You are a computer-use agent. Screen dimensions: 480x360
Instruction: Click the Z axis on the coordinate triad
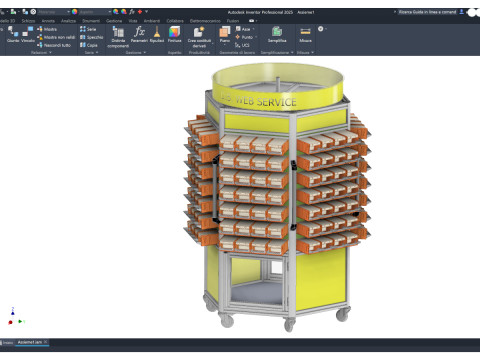[x=13, y=311]
